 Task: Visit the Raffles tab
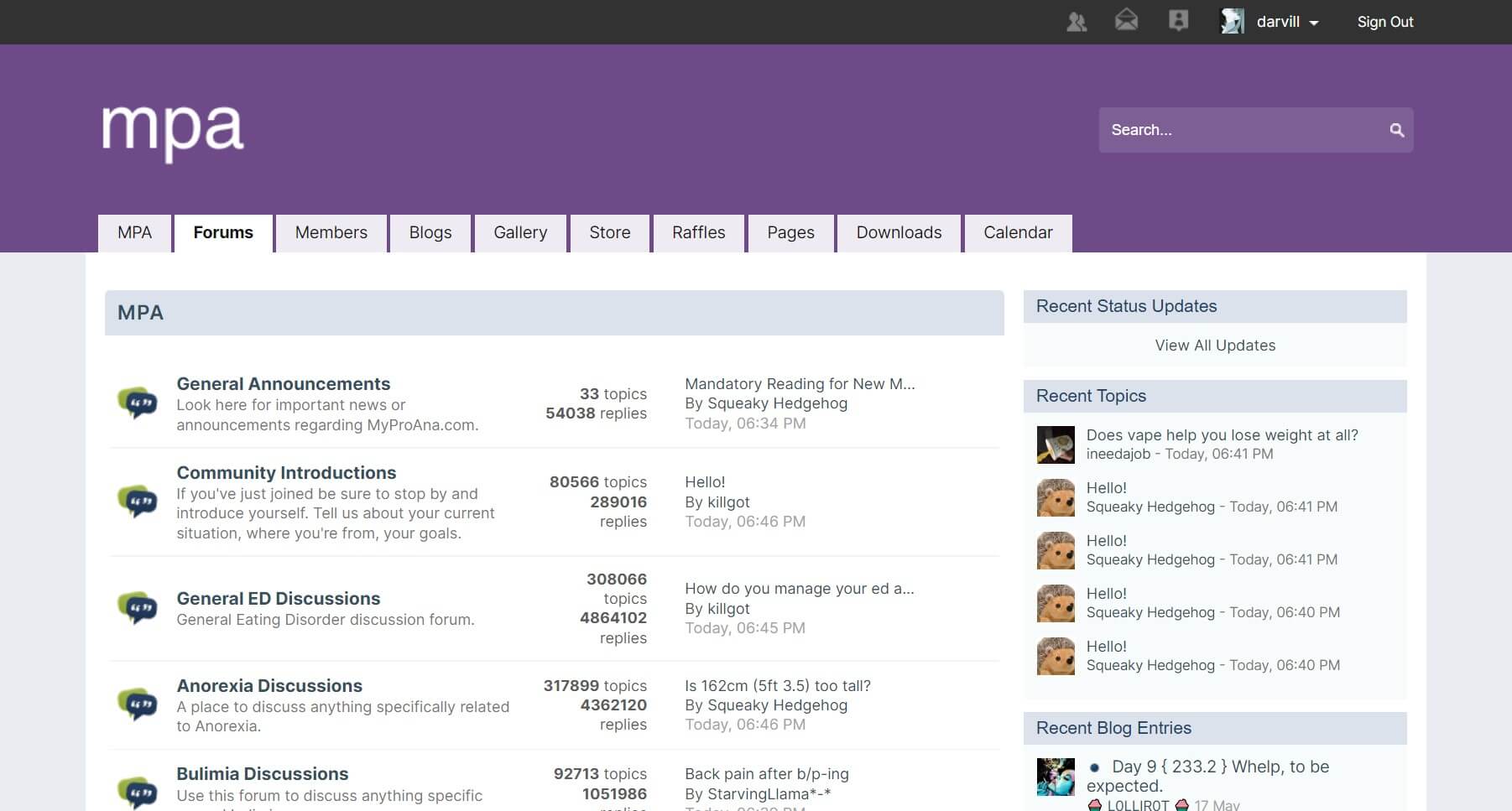click(699, 233)
